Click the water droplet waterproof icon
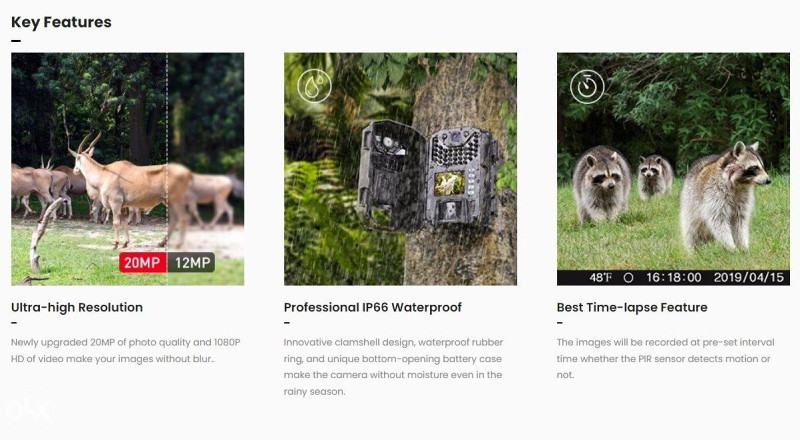800x440 pixels. (314, 86)
